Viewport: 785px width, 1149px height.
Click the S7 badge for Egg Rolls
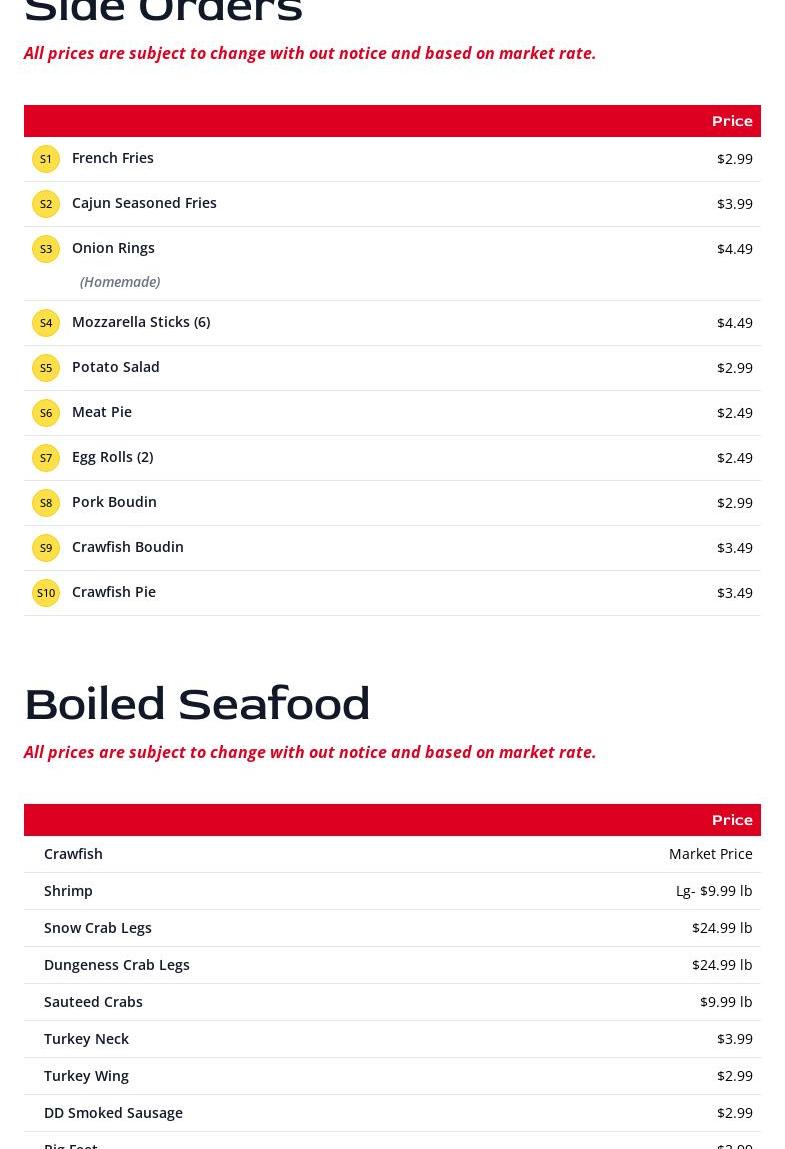tap(46, 458)
